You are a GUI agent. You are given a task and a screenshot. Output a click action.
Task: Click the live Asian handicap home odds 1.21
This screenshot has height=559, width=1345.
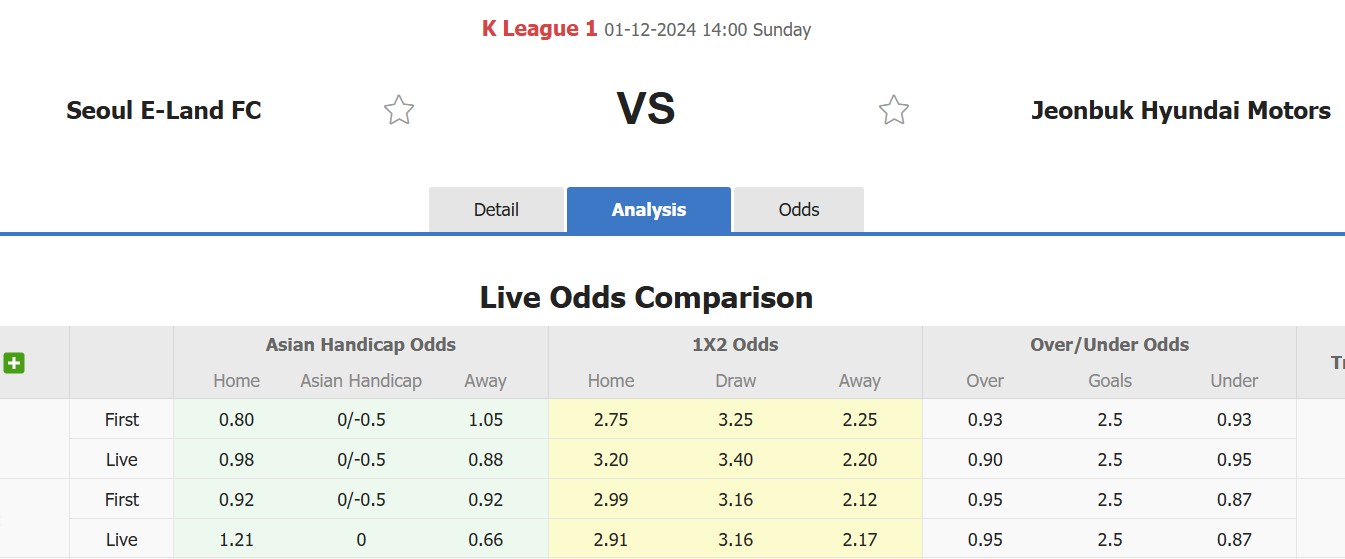tap(237, 540)
